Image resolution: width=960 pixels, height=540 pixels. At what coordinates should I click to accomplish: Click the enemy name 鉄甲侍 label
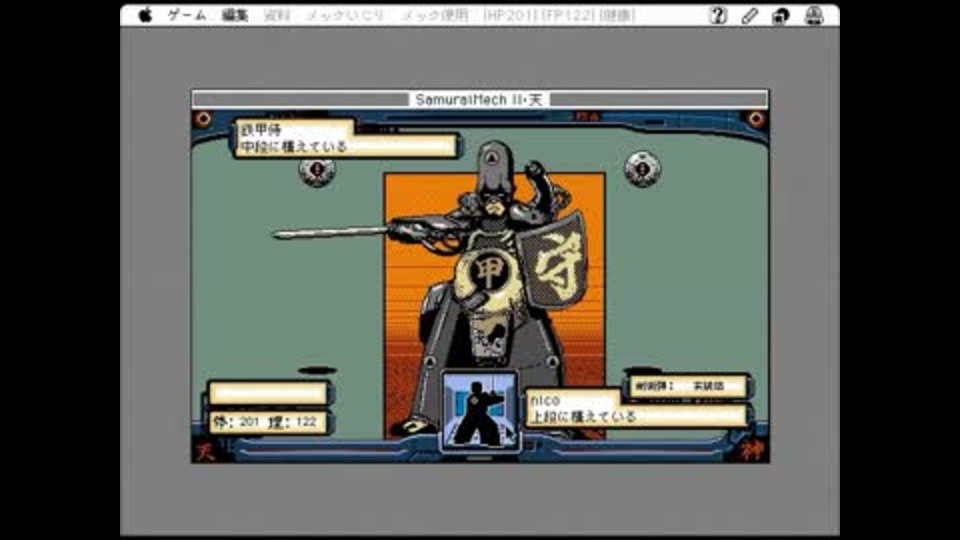point(260,130)
